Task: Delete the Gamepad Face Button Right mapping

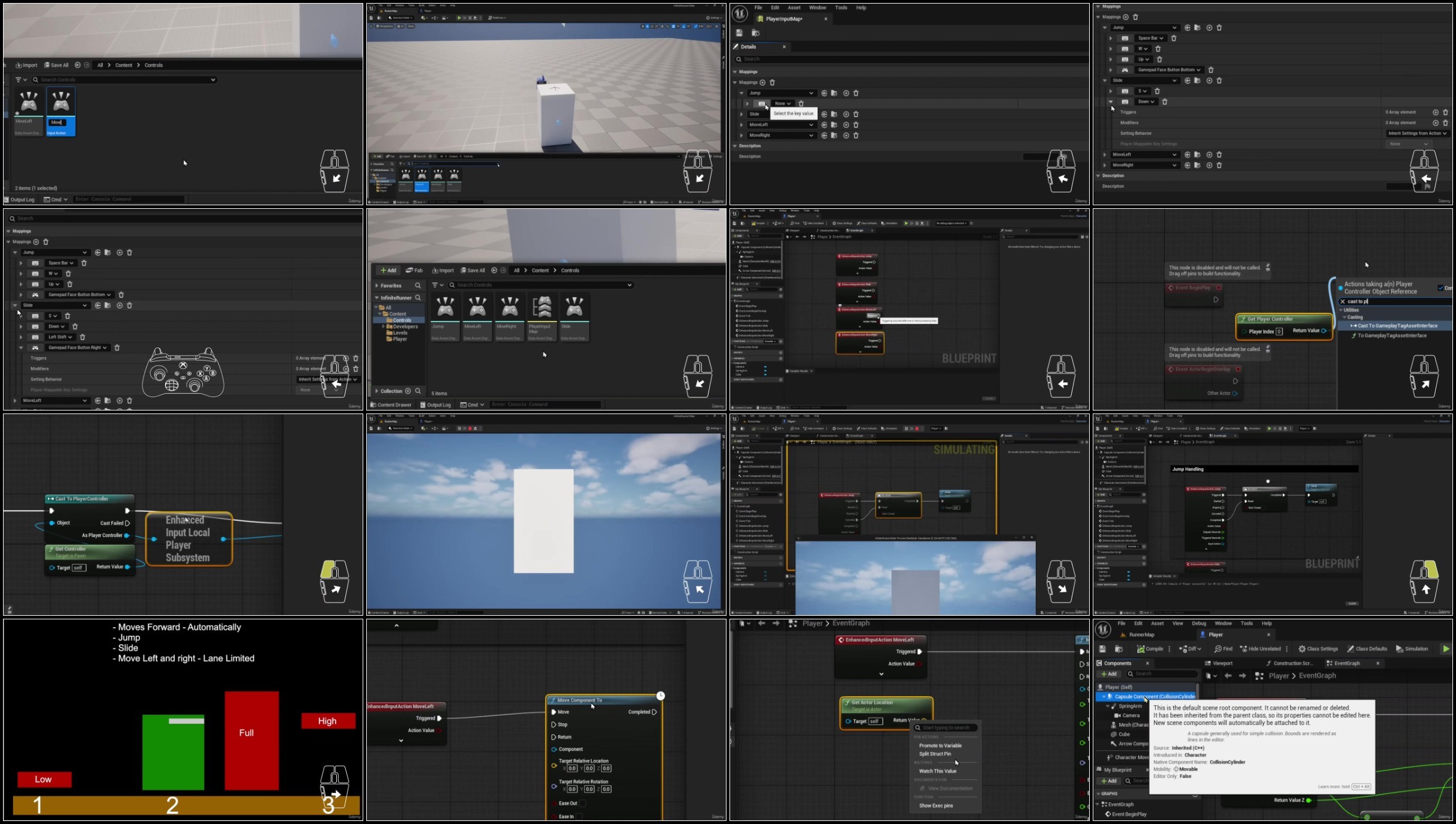Action: point(117,348)
